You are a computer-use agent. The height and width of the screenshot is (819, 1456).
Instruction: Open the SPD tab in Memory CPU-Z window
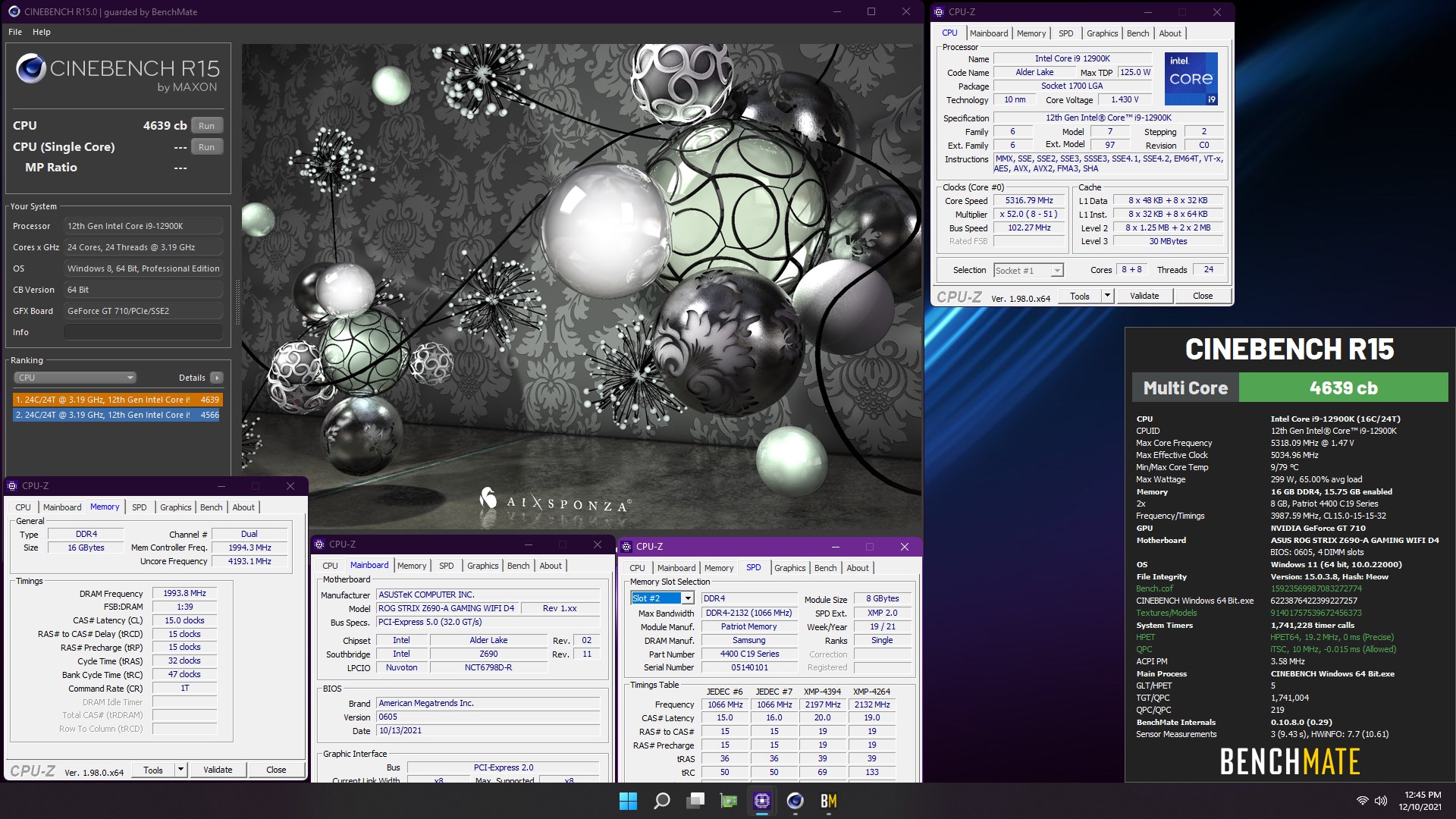click(140, 507)
